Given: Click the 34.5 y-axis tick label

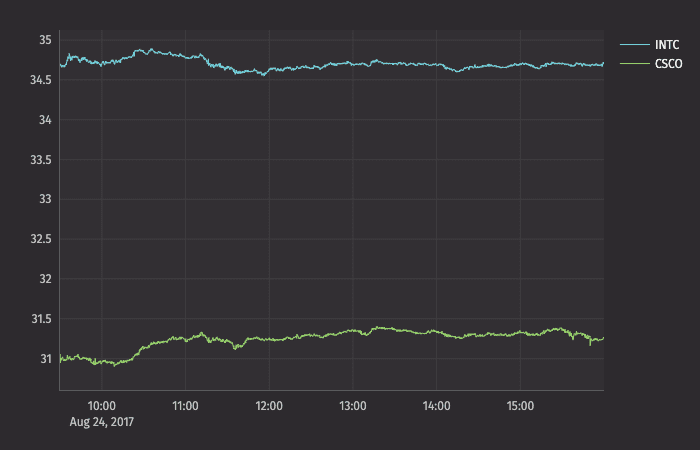Looking at the screenshot, I should tap(41, 80).
